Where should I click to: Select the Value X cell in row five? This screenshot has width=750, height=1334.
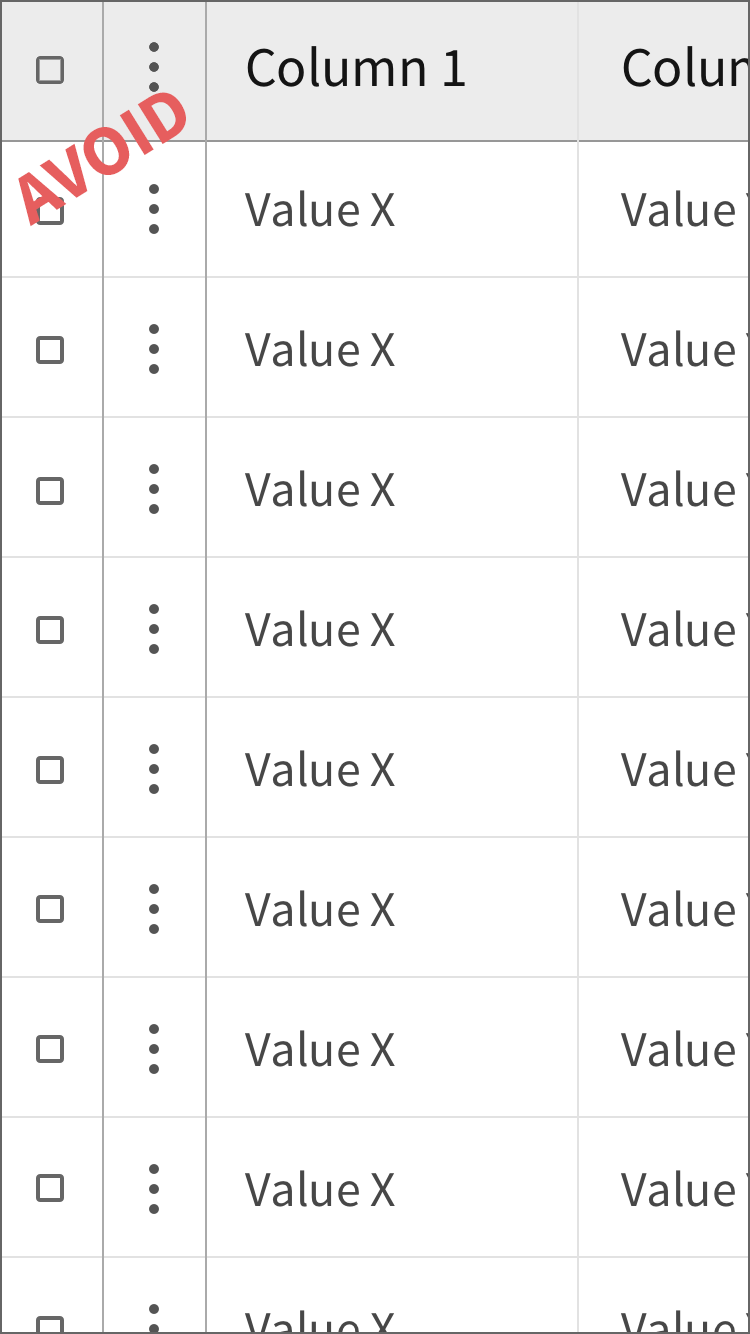tap(320, 769)
